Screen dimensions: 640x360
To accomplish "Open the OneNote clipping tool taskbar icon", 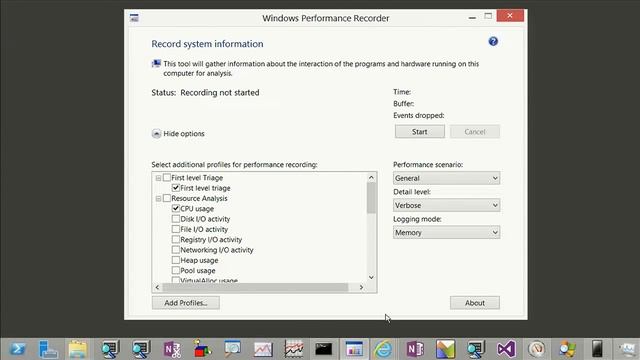I will (172, 349).
